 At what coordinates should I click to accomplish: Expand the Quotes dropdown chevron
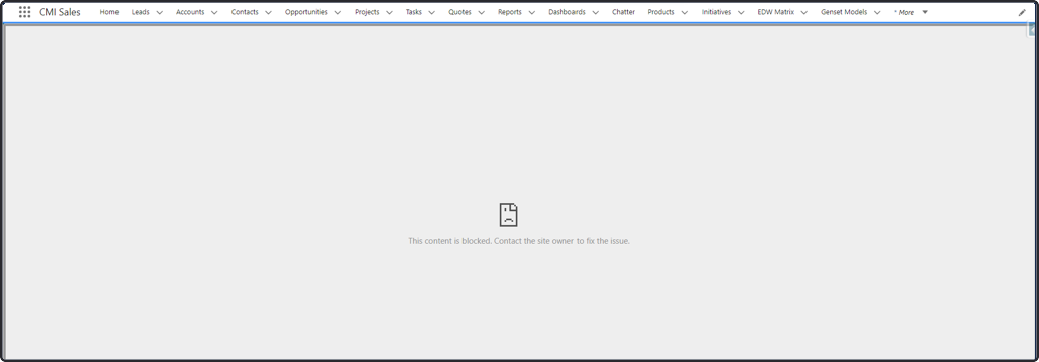pos(482,13)
